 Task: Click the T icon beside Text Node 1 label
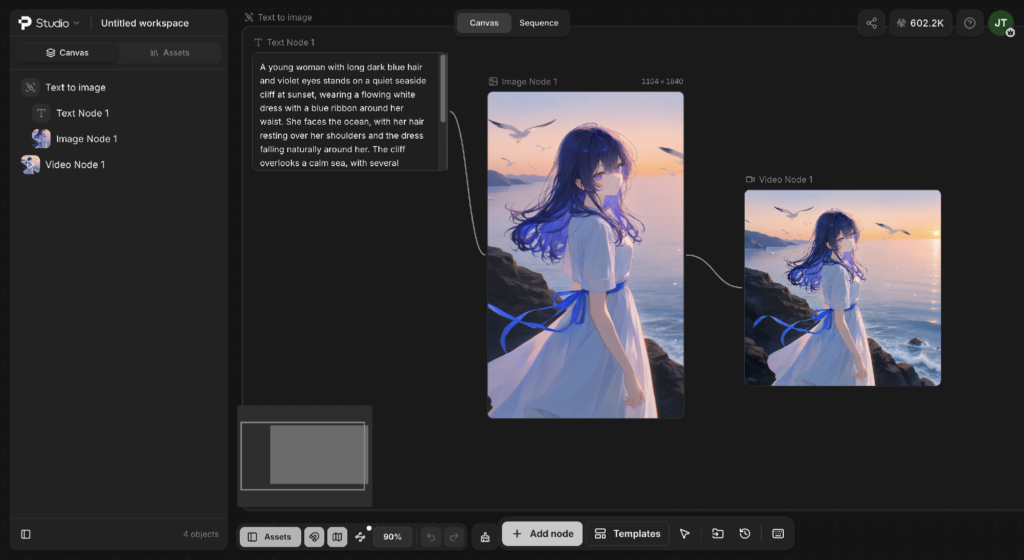pos(258,42)
